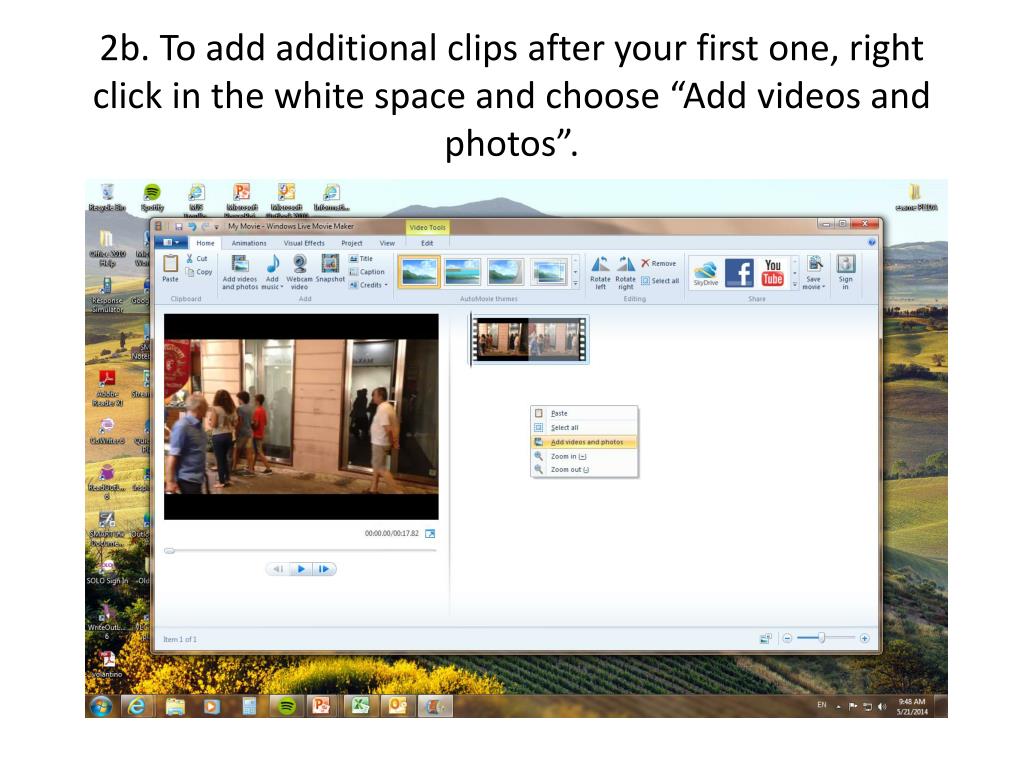Switch to the Animations tab

(249, 243)
